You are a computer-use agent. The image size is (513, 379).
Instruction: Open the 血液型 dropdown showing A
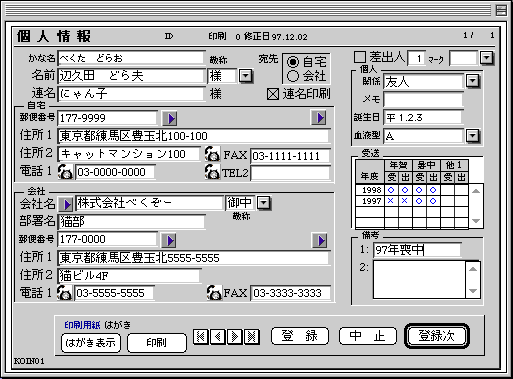click(x=473, y=136)
